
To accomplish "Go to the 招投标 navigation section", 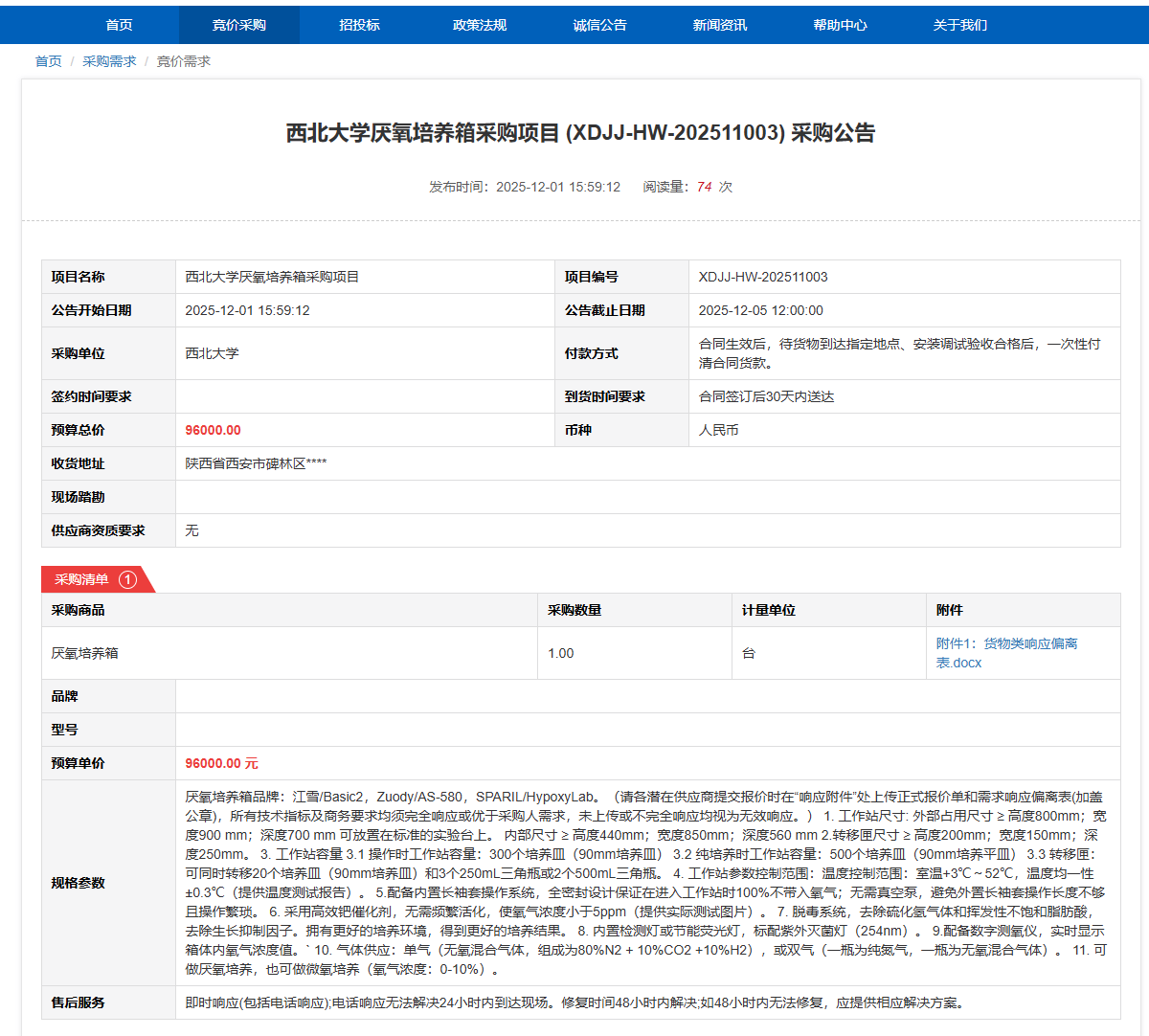I will pos(359,25).
